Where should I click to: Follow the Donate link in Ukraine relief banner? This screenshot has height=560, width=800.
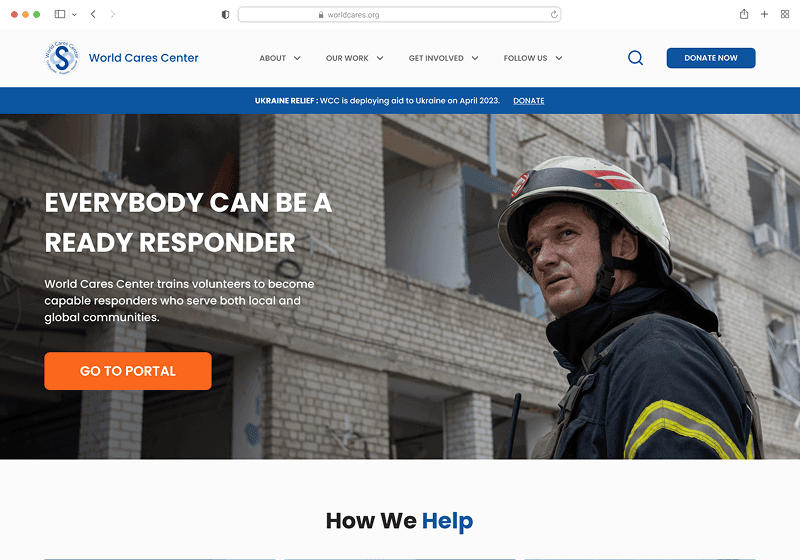click(x=529, y=100)
